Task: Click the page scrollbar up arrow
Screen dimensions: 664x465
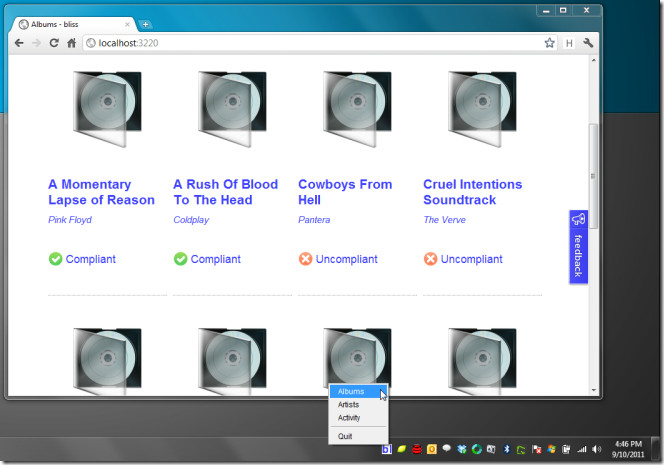Action: (x=594, y=61)
